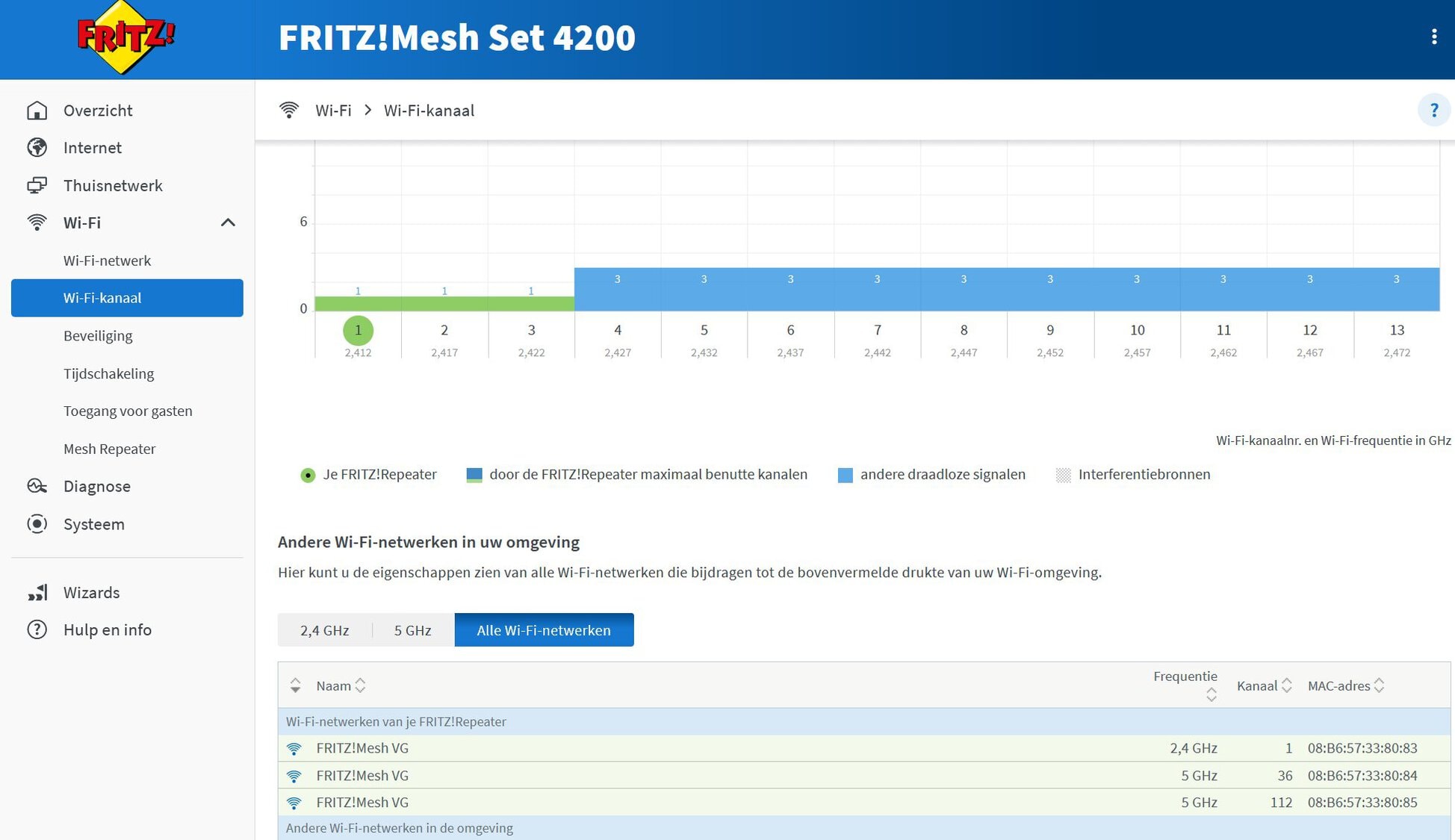Open the three-dot options menu

(1434, 37)
